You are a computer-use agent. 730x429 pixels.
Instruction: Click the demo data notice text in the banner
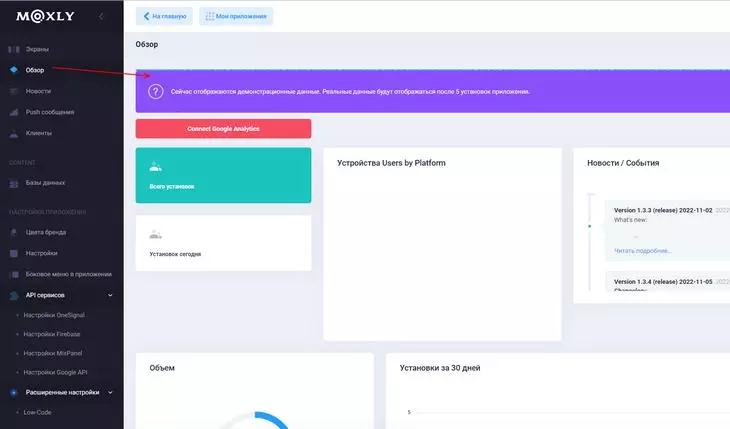[x=350, y=92]
